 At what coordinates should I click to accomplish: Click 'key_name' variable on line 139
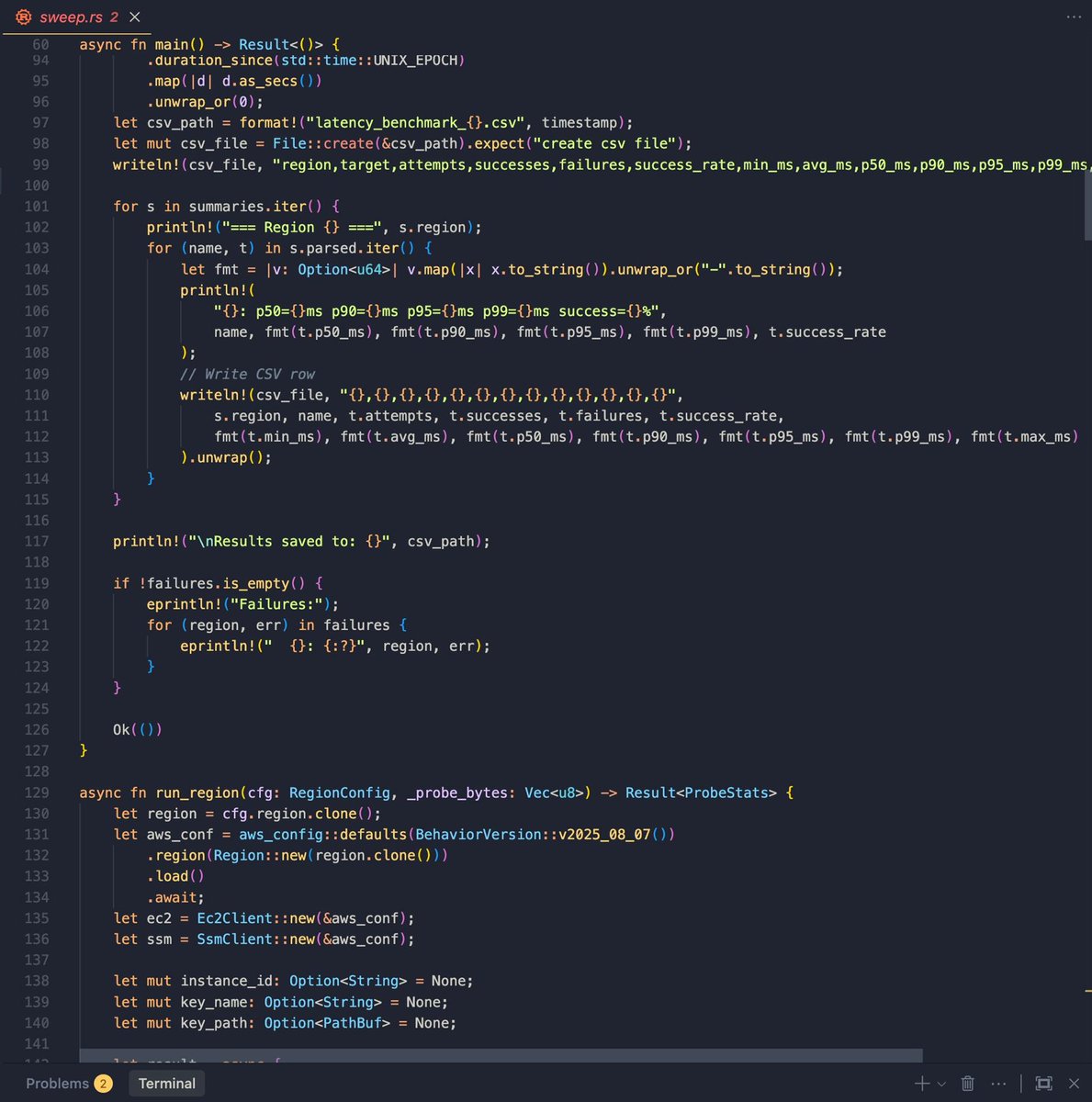(x=214, y=1002)
